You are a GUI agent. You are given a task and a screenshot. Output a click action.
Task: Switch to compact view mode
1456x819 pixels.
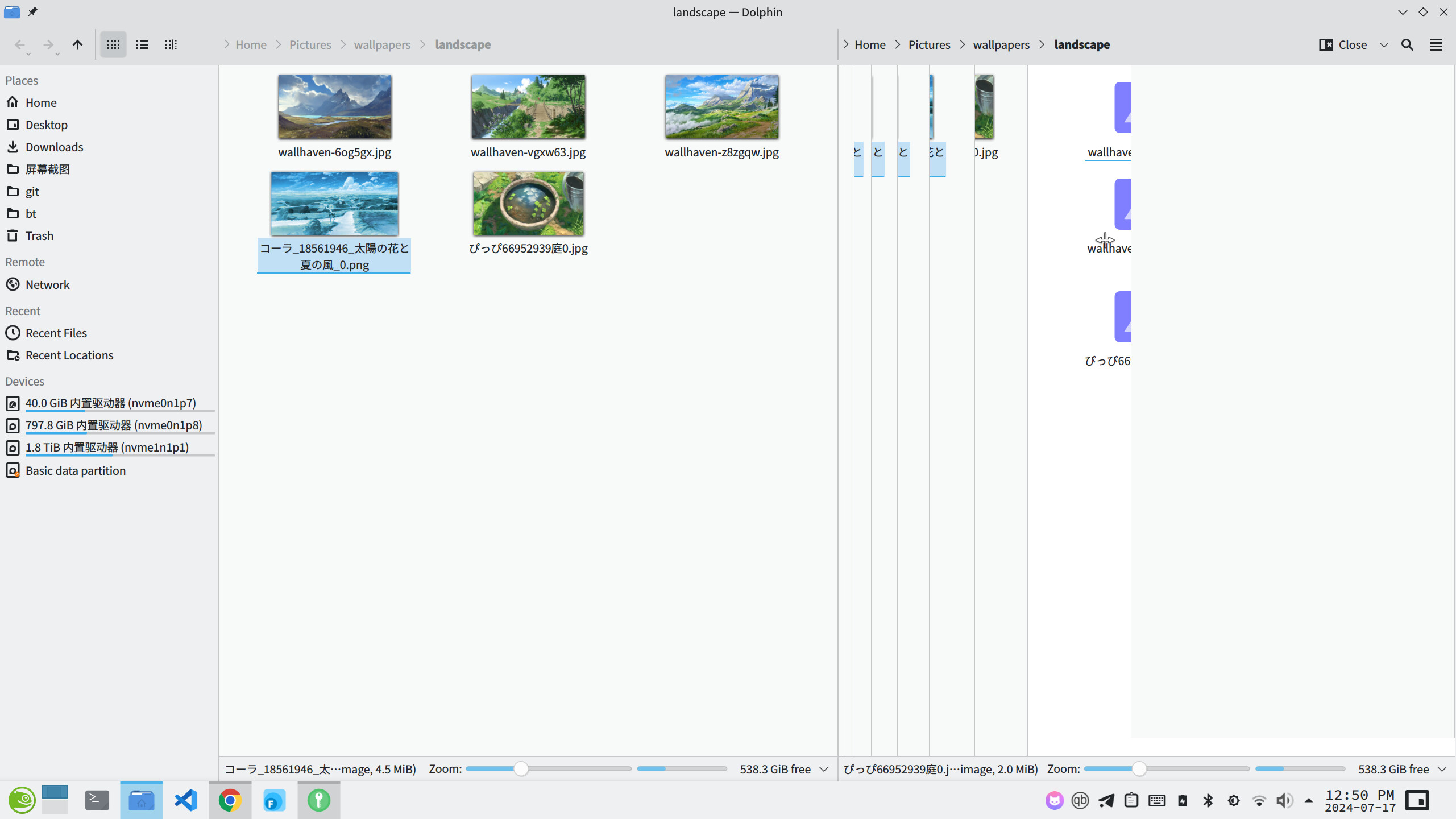click(170, 44)
